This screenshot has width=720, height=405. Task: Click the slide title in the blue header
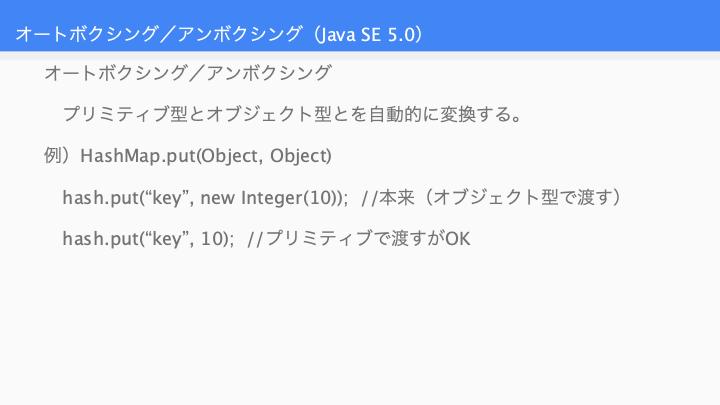tap(219, 34)
